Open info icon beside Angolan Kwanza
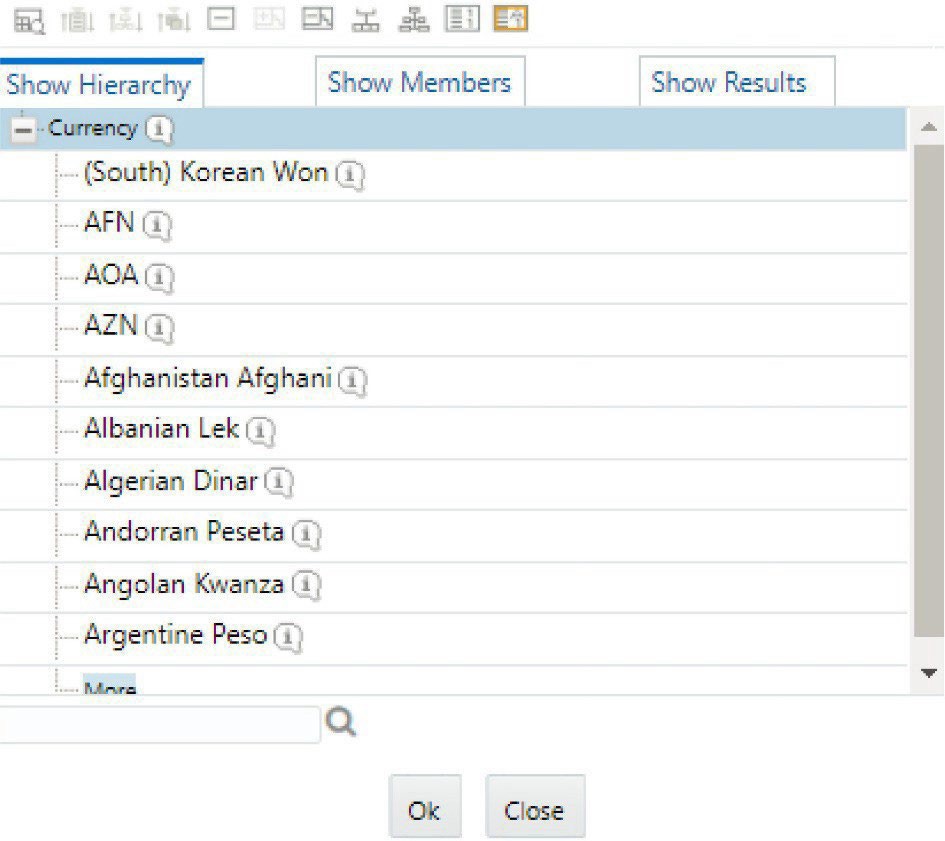This screenshot has height=841, width=945. (x=306, y=585)
